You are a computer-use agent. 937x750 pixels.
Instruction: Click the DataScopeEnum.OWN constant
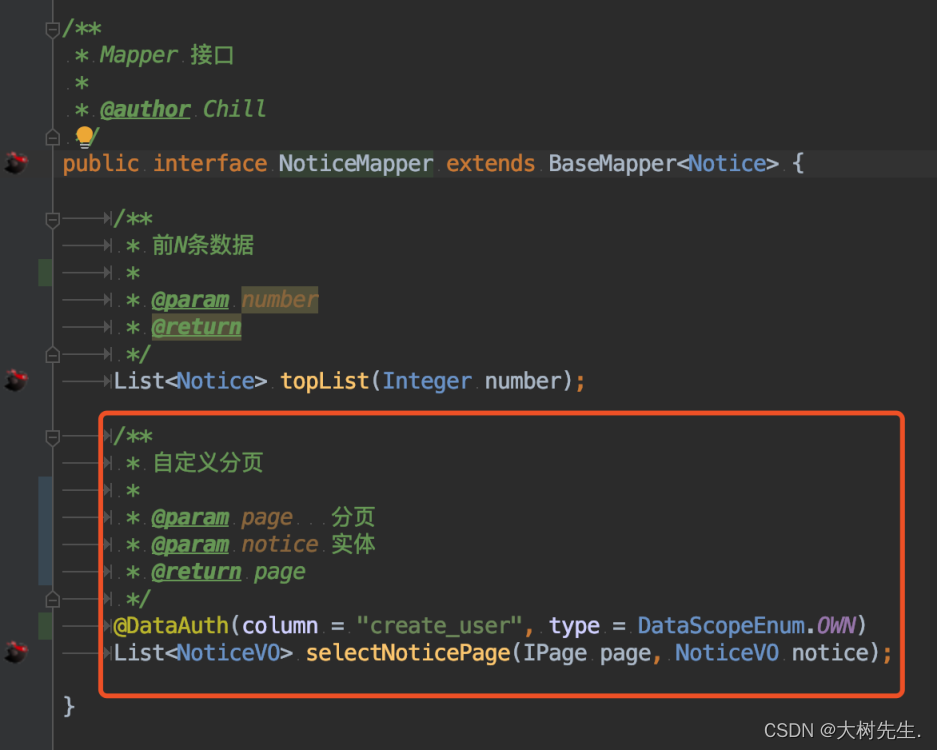[747, 625]
